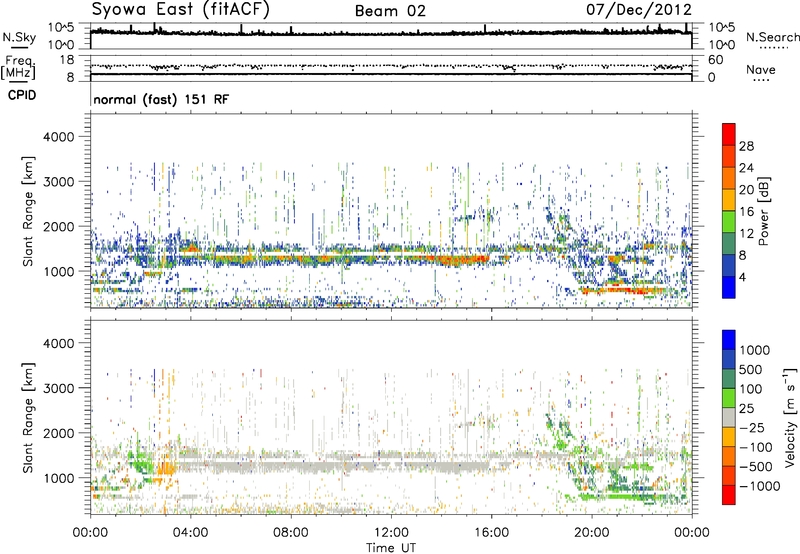Click '4000' tick on power panel axis
Image resolution: width=800 pixels, height=554 pixels.
coord(58,137)
